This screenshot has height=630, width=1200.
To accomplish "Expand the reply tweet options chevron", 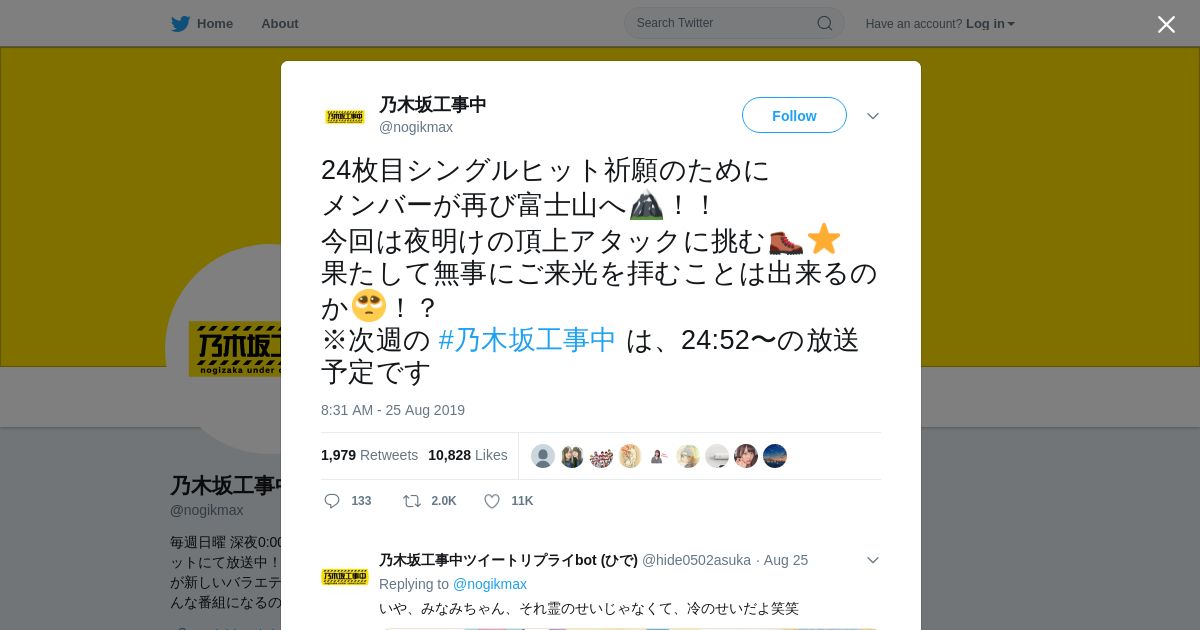I will 873,560.
